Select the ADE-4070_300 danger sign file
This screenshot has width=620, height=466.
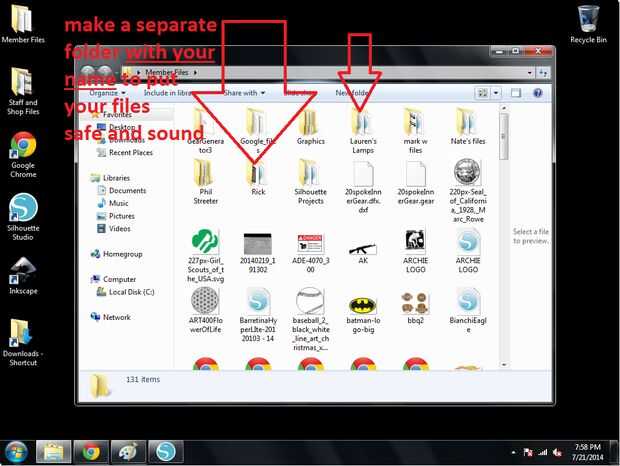tap(310, 253)
